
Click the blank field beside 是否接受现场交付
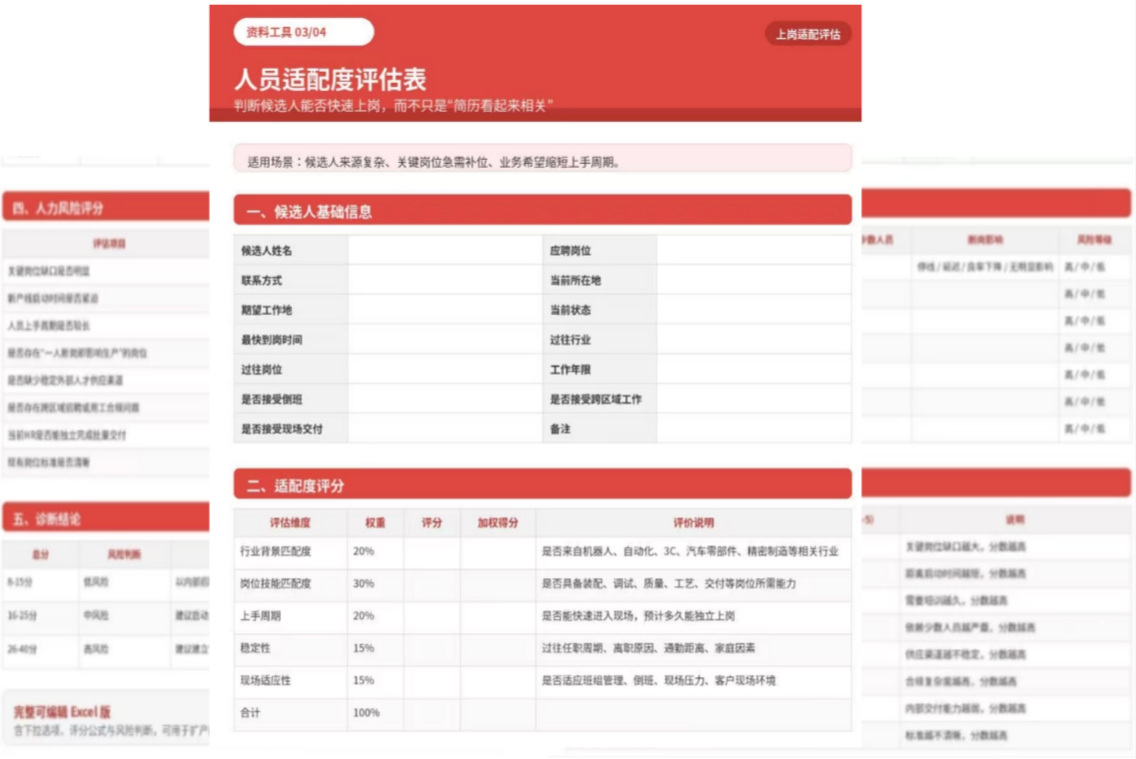[x=445, y=429]
